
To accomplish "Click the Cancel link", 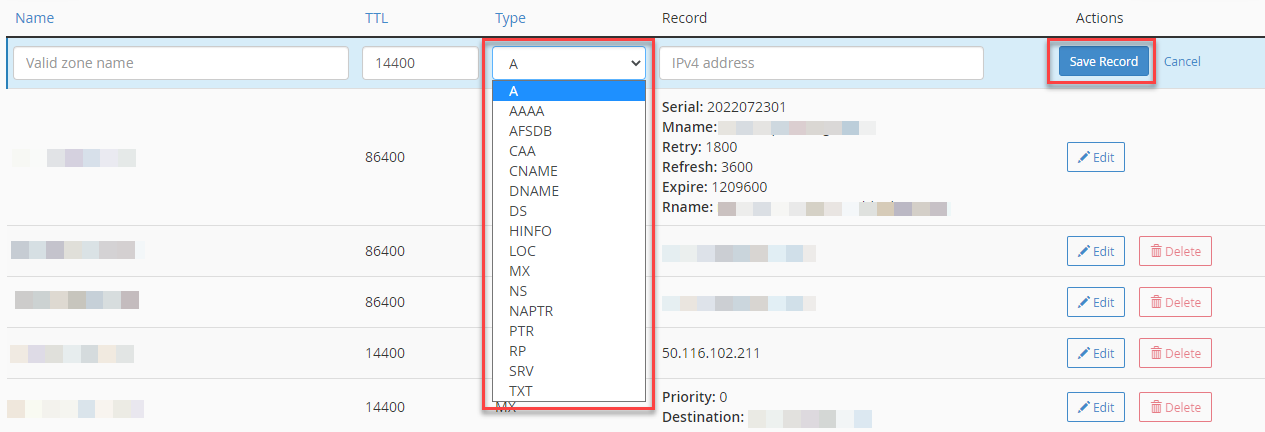I will pyautogui.click(x=1182, y=62).
